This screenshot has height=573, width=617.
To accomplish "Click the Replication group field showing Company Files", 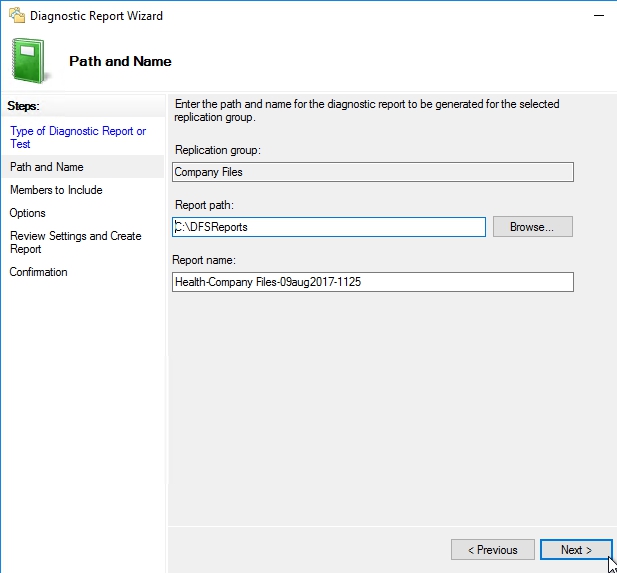I will point(373,172).
